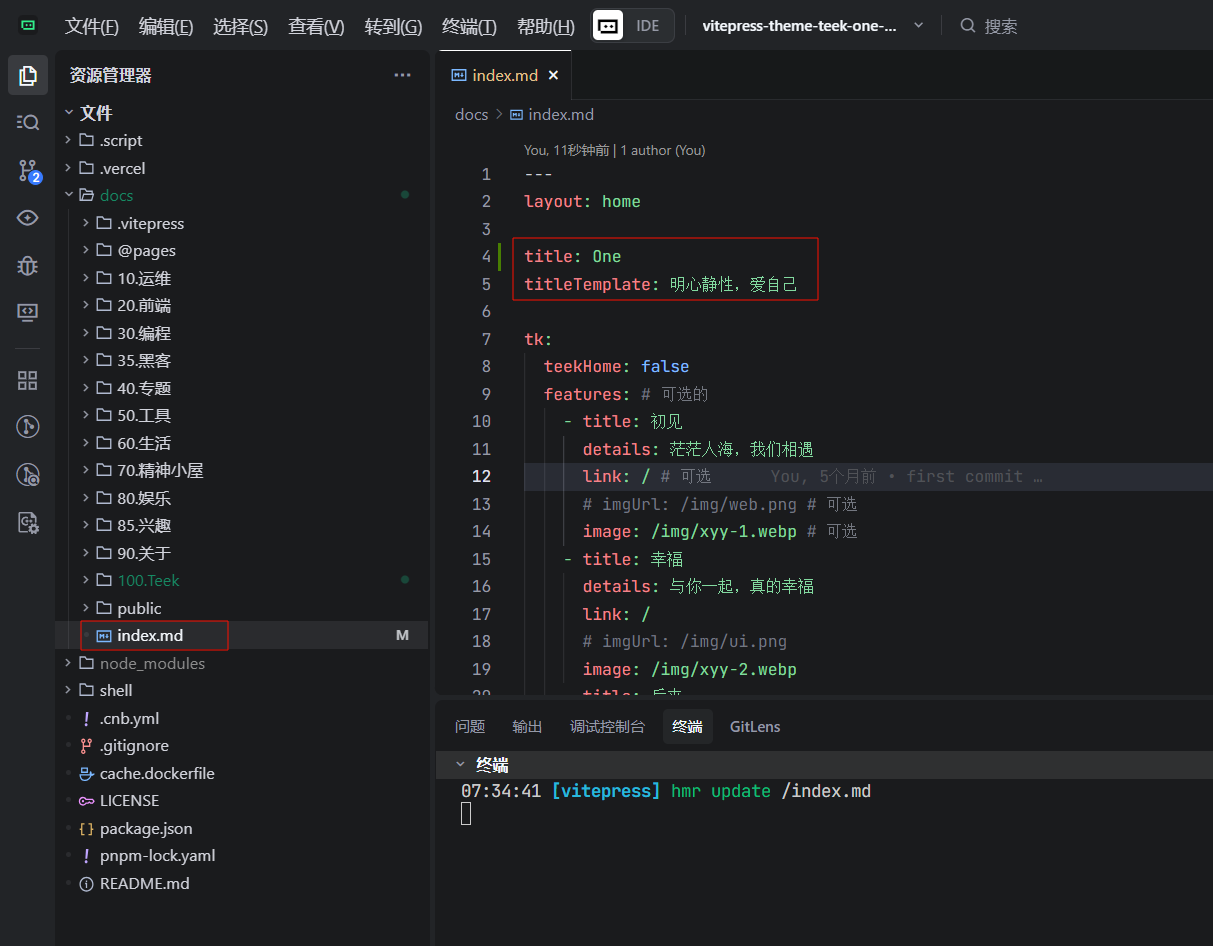
Task: Open the .gitignore file
Action: click(242, 745)
